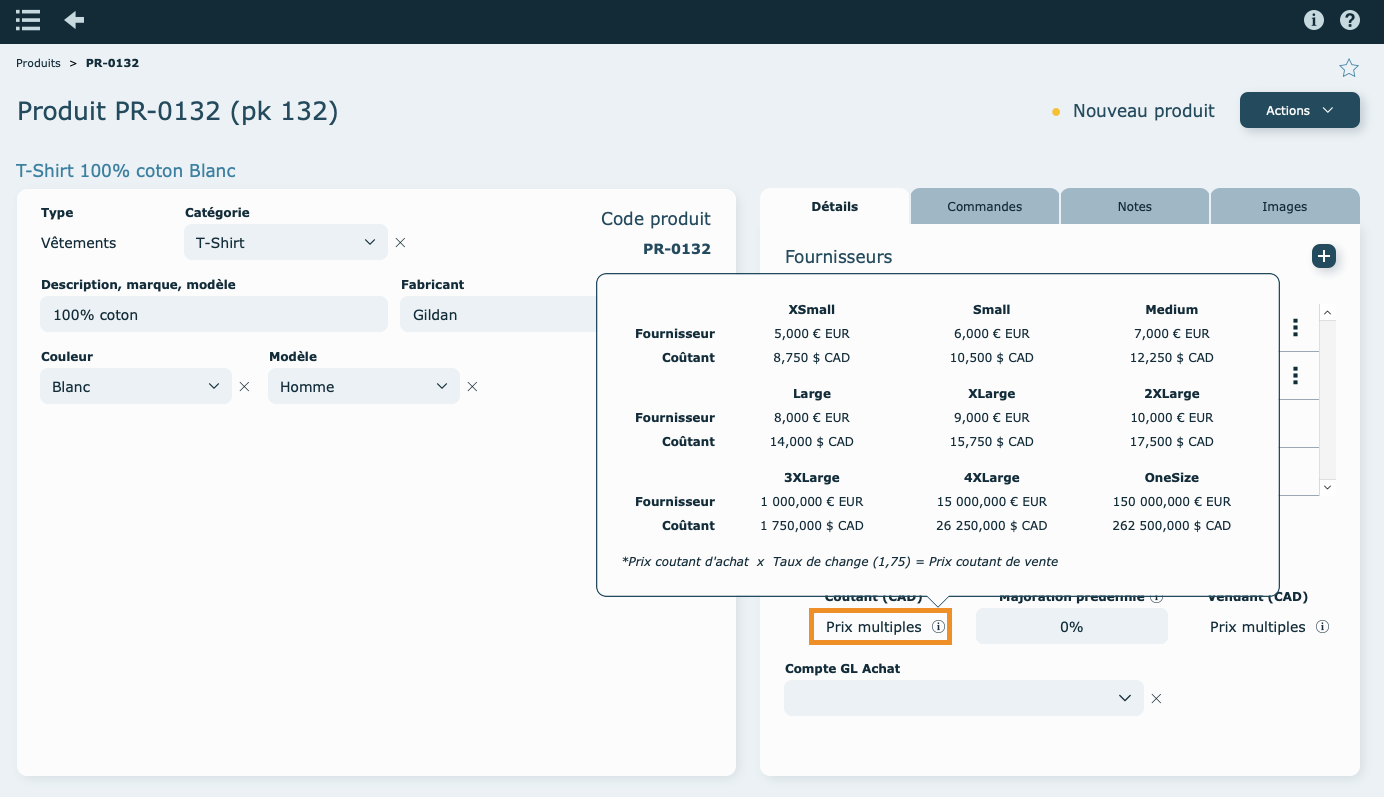The image size is (1384, 797).
Task: Mark product as favorite with star
Action: coord(1349,68)
